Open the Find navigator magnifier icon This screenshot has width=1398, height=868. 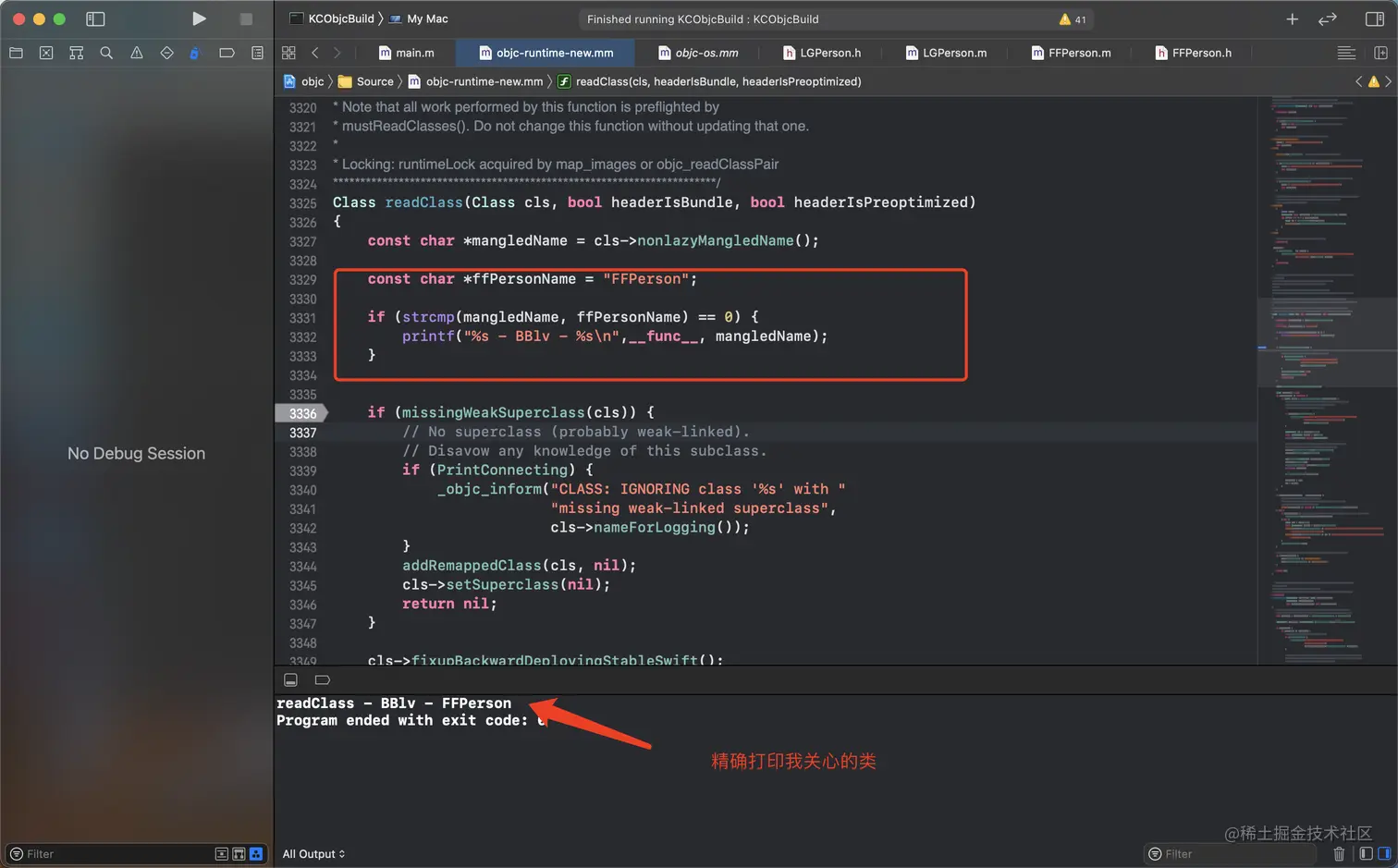point(106,53)
